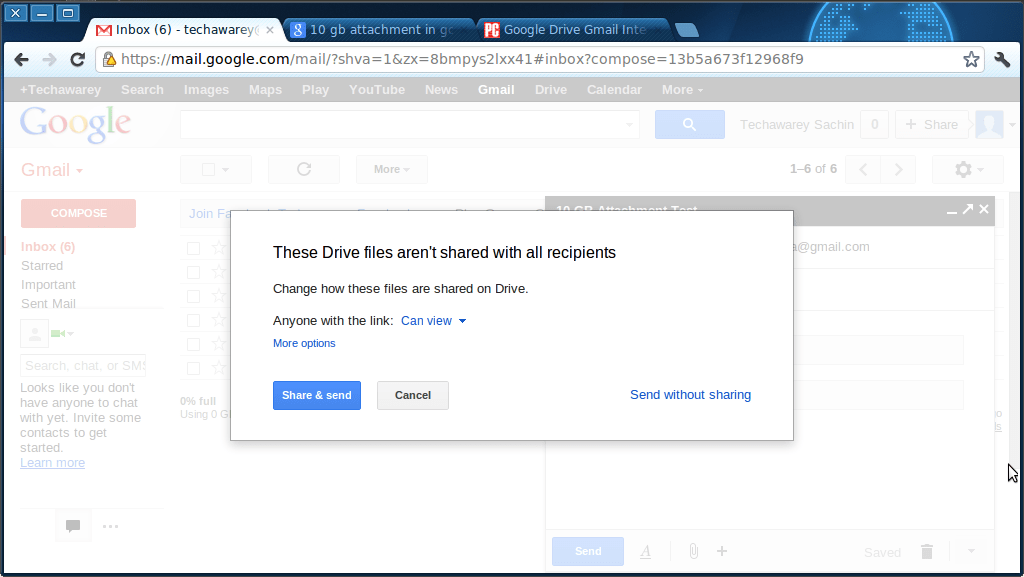Open settings gear dropdown arrow
This screenshot has height=577, width=1024.
pyautogui.click(x=980, y=170)
